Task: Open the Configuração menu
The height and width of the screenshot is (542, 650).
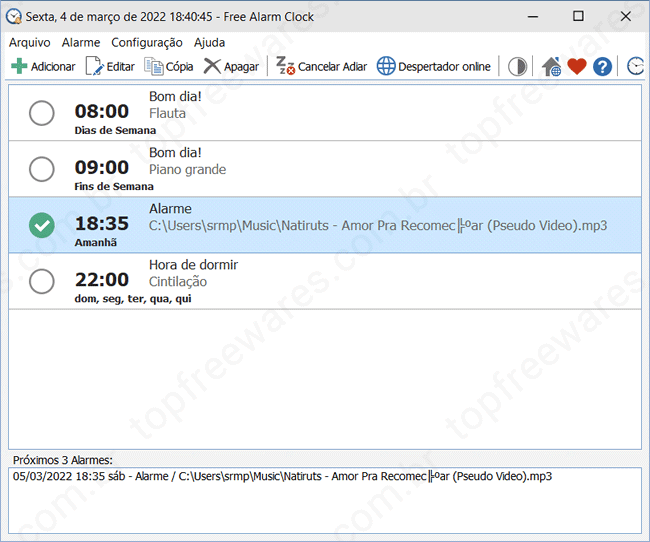Action: tap(146, 42)
